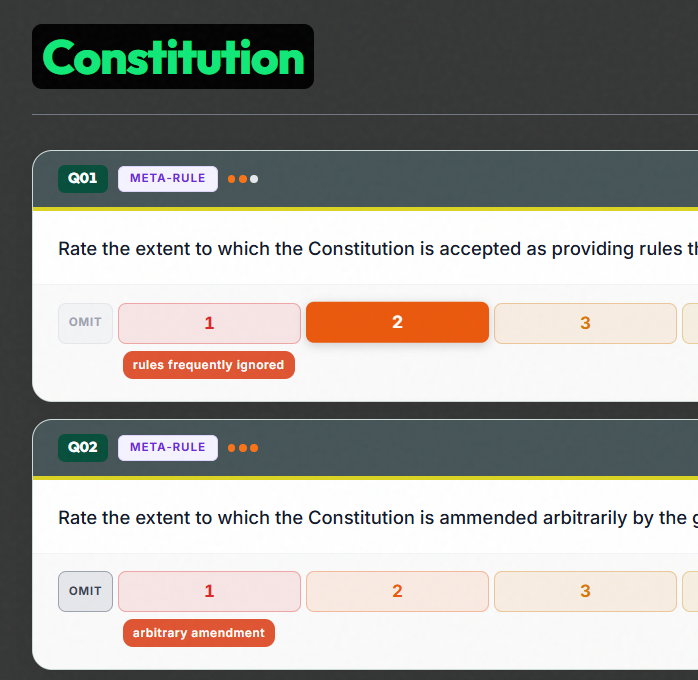Click the Q02 question number badge
698x680 pixels.
coord(82,447)
